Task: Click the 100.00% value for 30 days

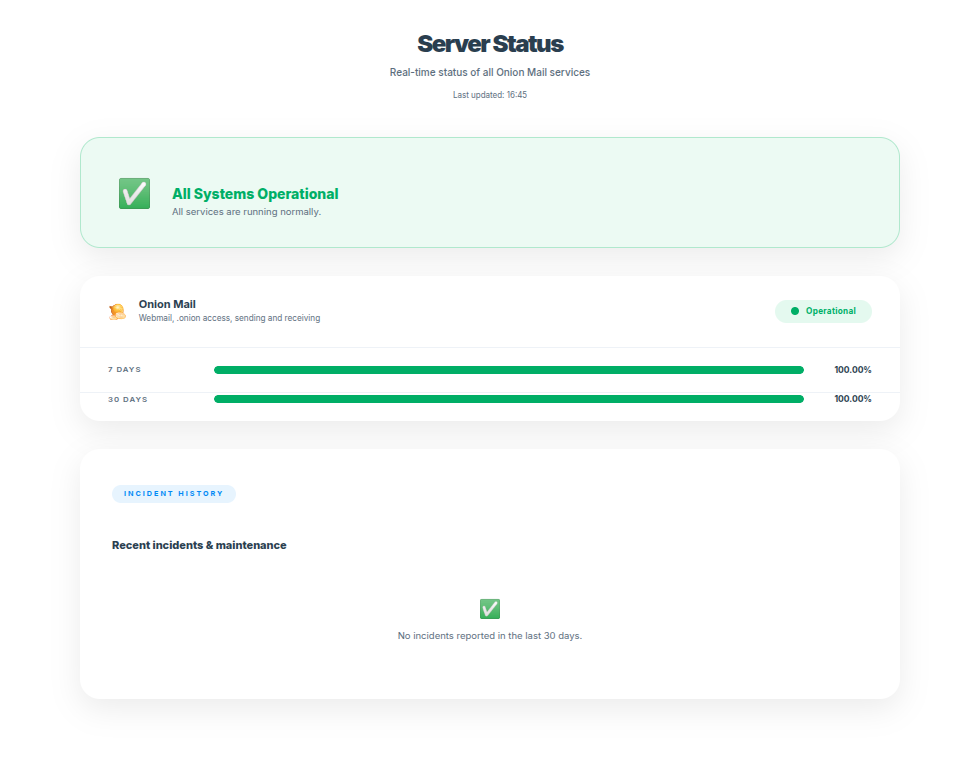Action: [853, 399]
